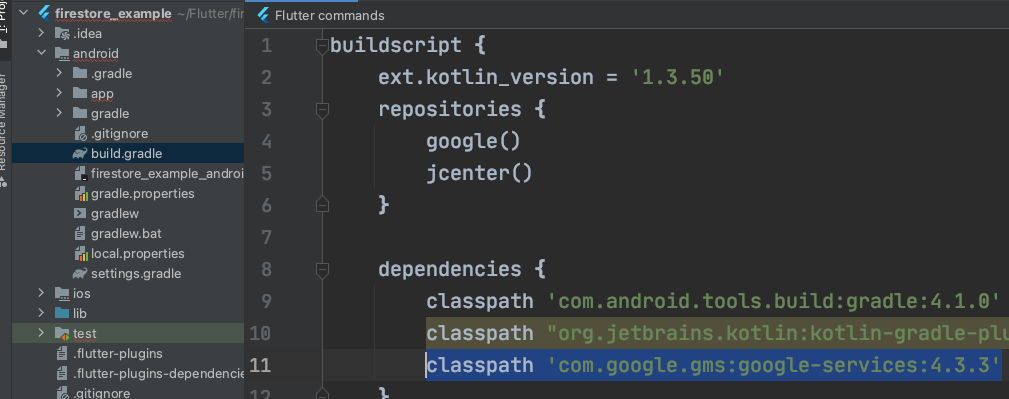The image size is (1009, 399).
Task: Click the test folder icon
Action: click(62, 333)
